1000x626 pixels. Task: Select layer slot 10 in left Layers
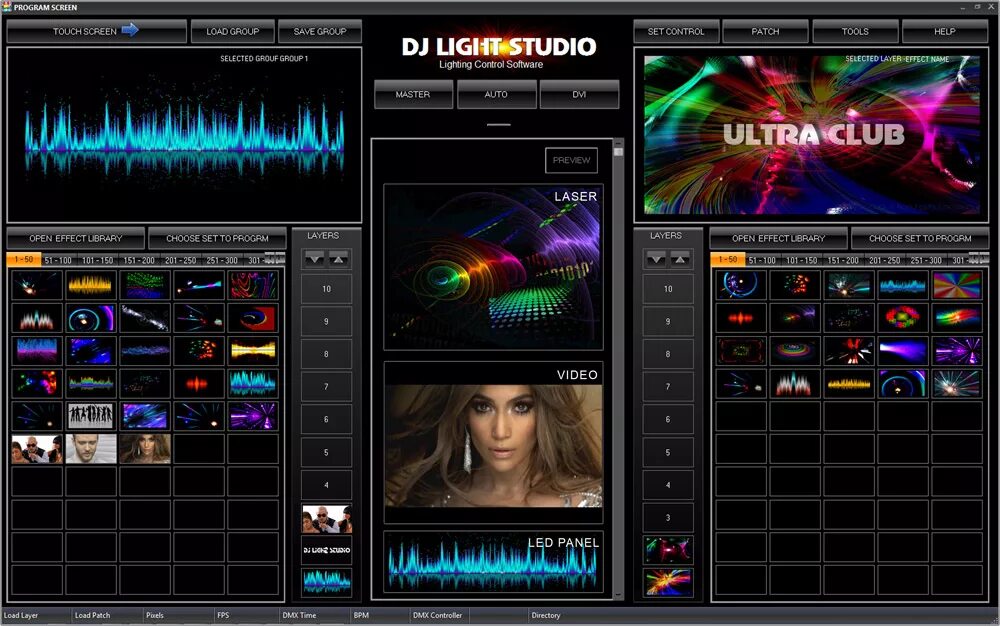coord(327,289)
